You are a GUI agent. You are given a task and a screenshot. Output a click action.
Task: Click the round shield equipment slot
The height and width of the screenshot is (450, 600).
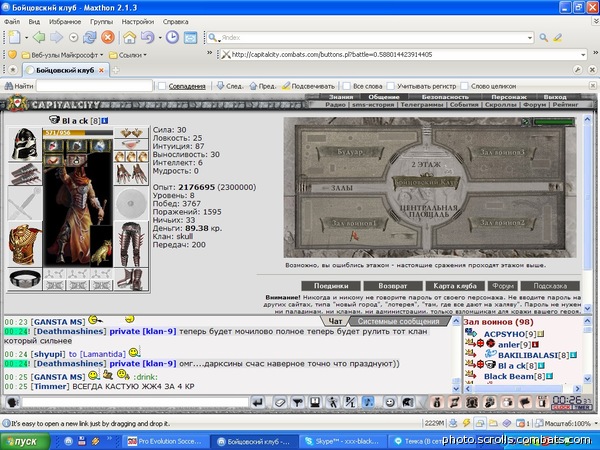pos(131,204)
